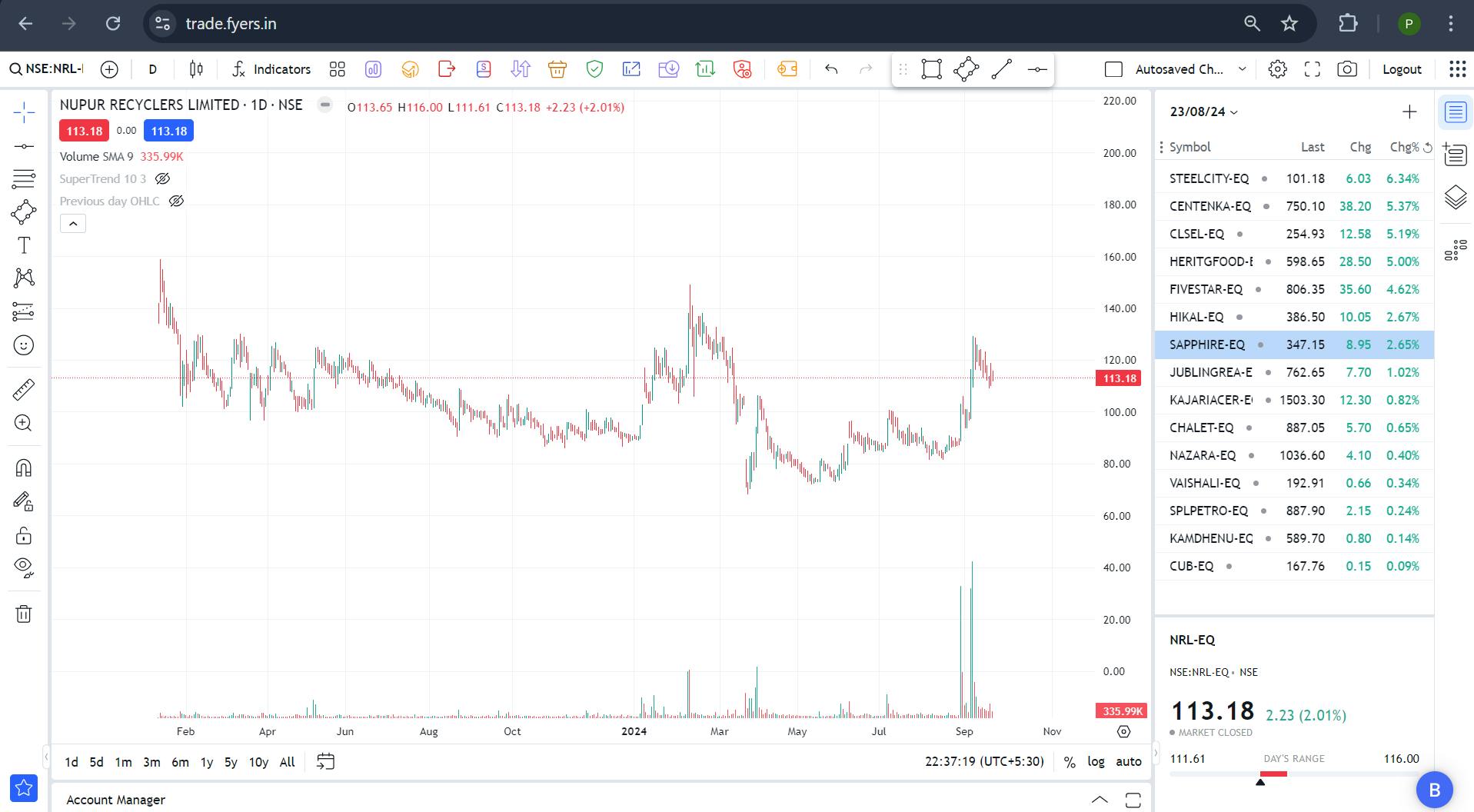Select the rectangle tool in the floating toolbar
Image resolution: width=1474 pixels, height=812 pixels.
(931, 69)
